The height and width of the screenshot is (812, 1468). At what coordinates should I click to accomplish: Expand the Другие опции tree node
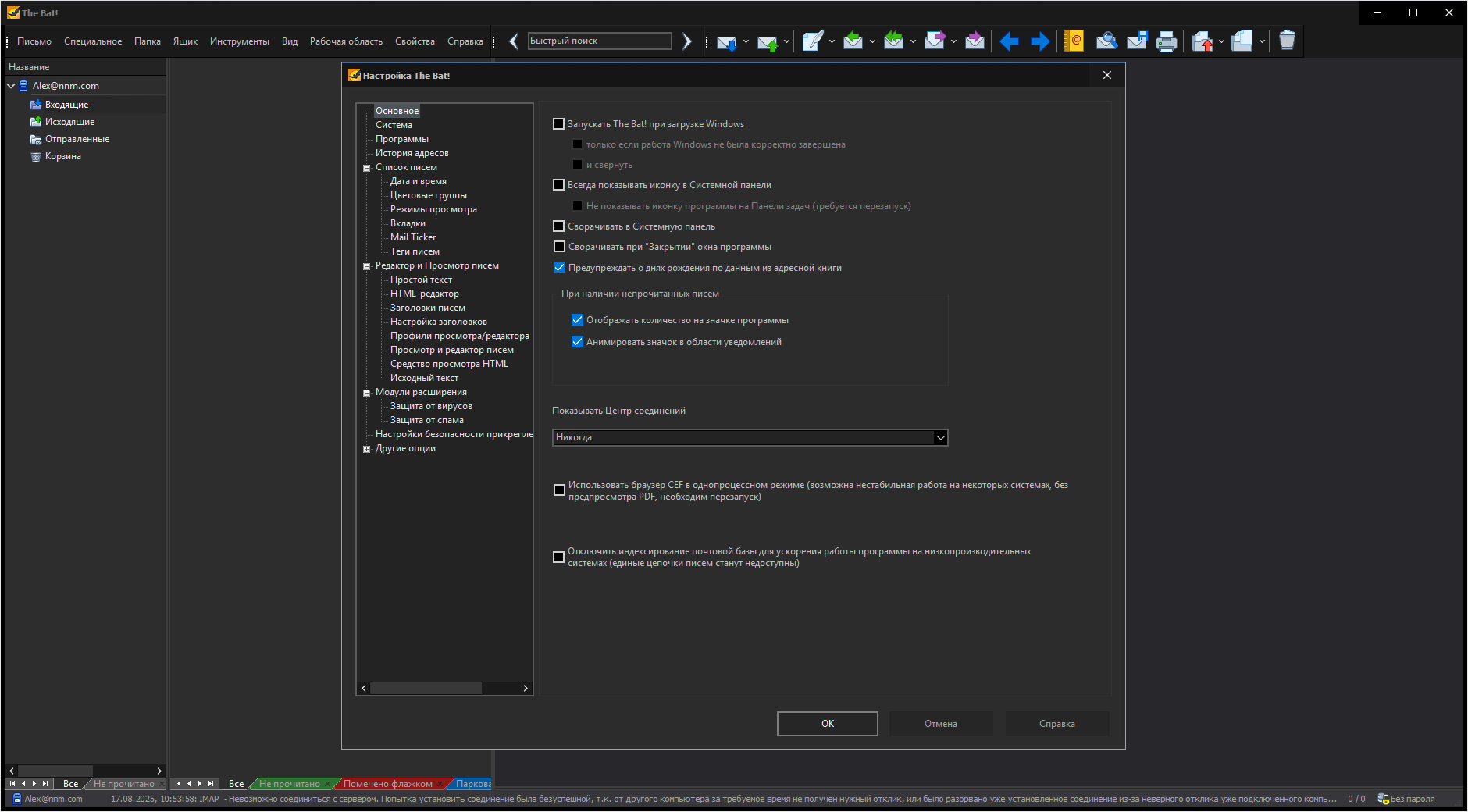(x=366, y=449)
